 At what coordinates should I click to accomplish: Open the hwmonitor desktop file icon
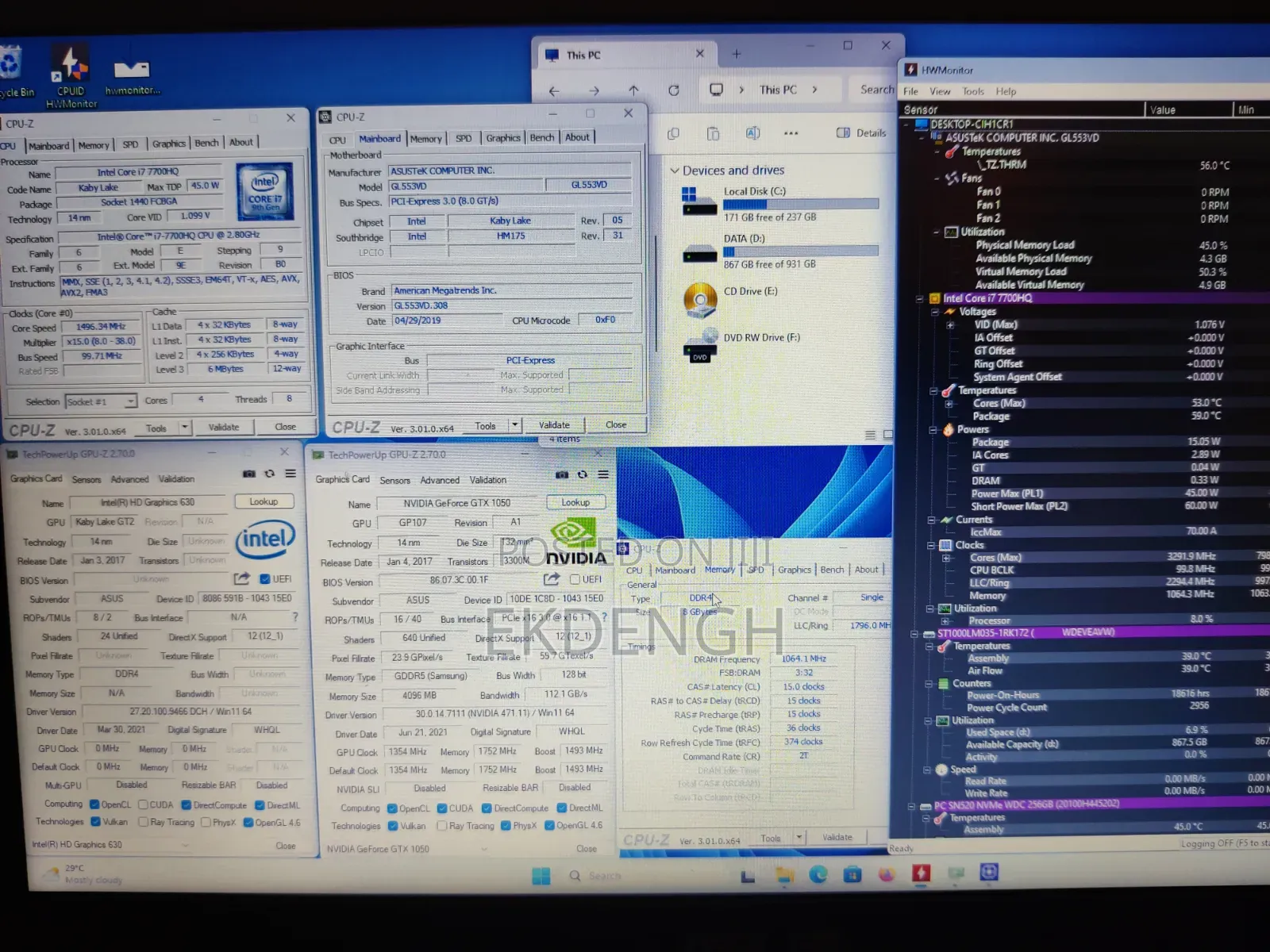click(132, 76)
